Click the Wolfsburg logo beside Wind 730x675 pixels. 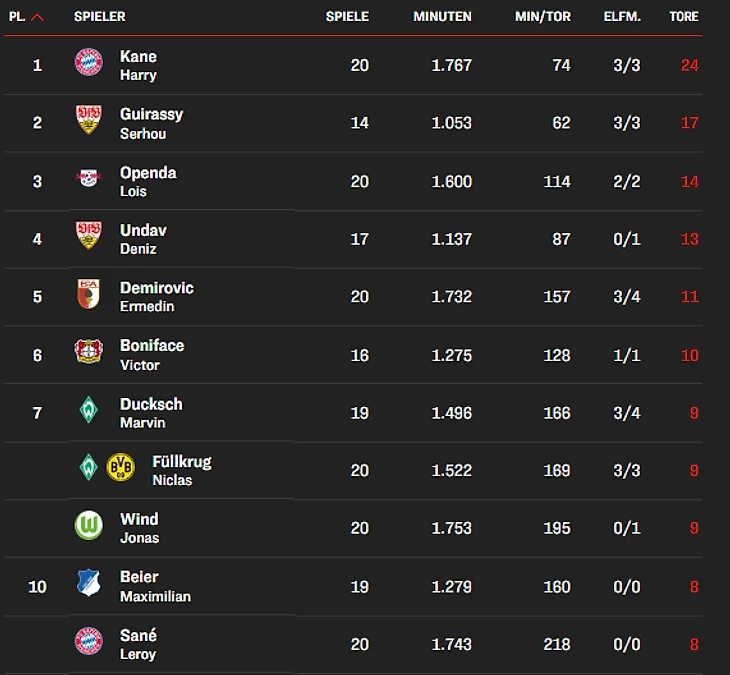[x=89, y=525]
